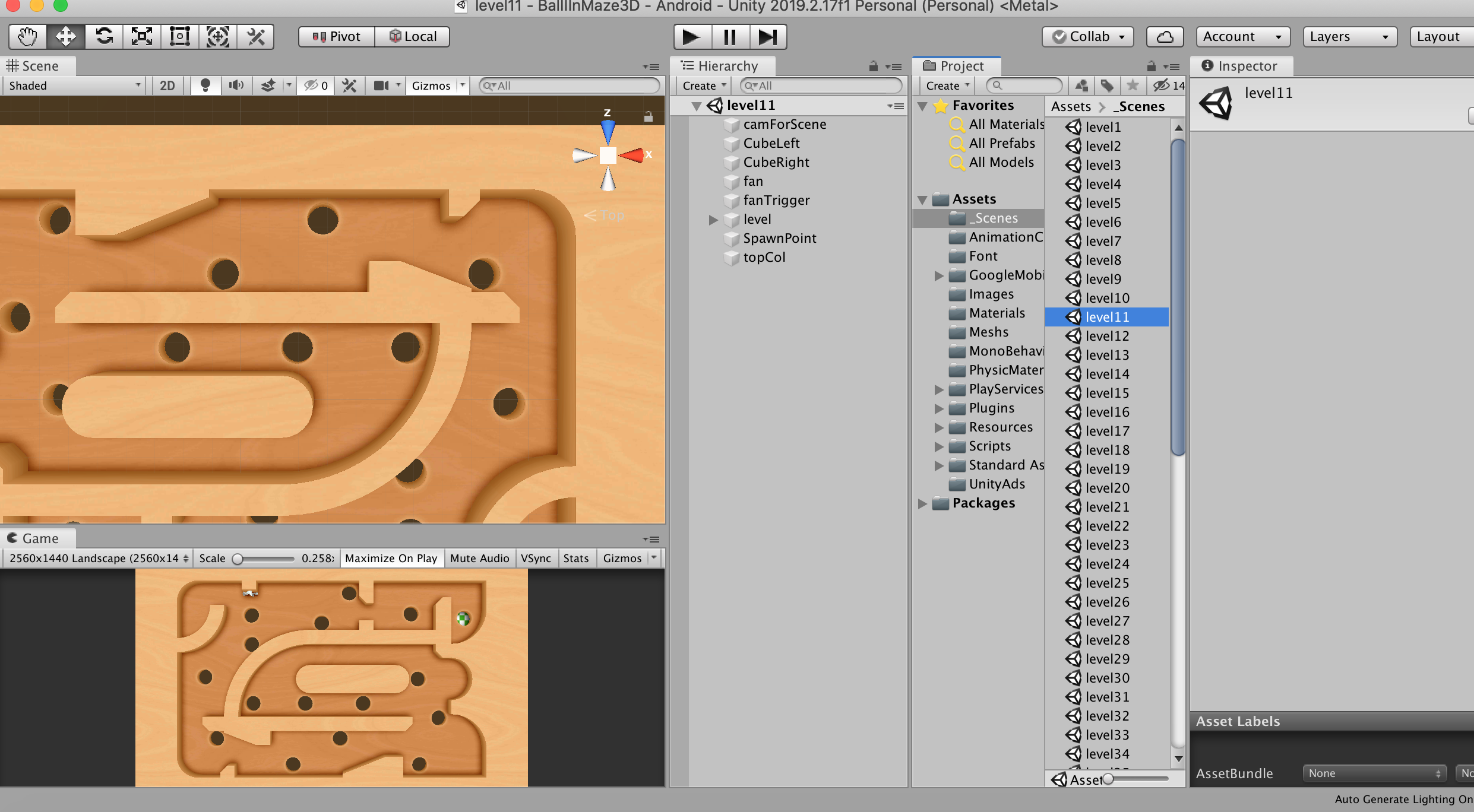Viewport: 1474px width, 812px height.
Task: Switch to the Game tab
Action: click(x=39, y=538)
